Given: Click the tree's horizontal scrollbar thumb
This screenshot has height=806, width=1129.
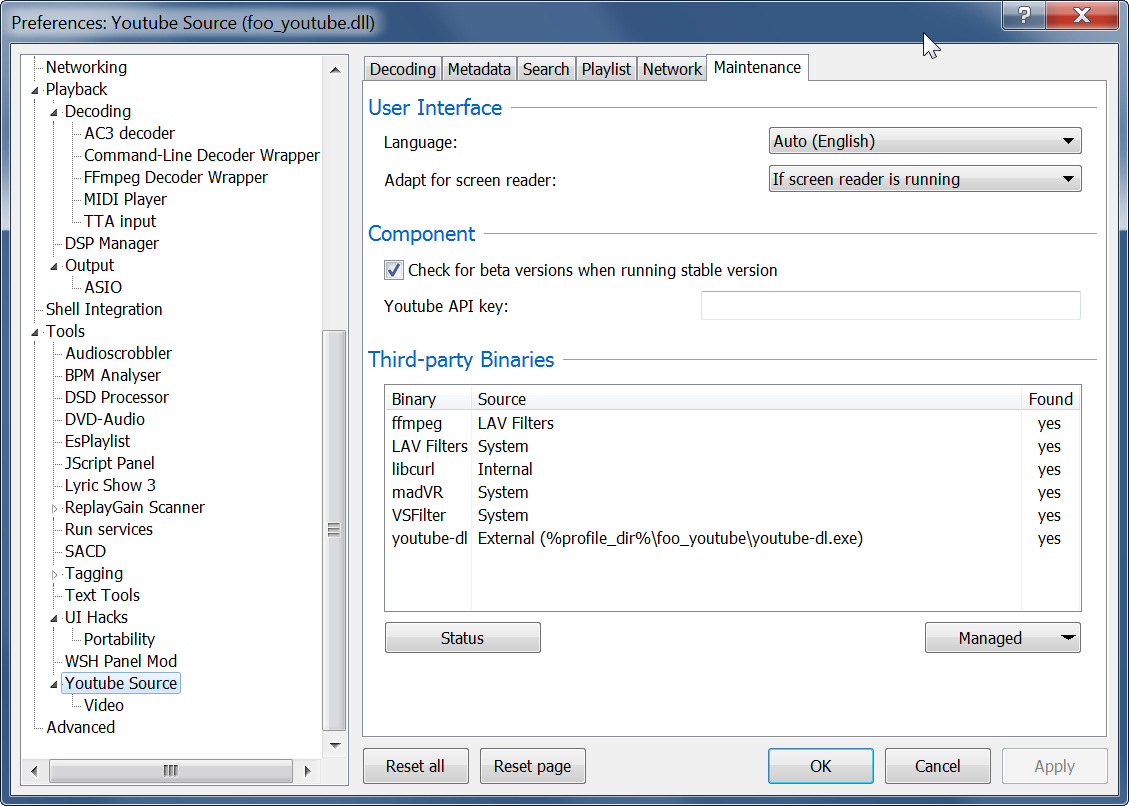Looking at the screenshot, I should coord(170,771).
